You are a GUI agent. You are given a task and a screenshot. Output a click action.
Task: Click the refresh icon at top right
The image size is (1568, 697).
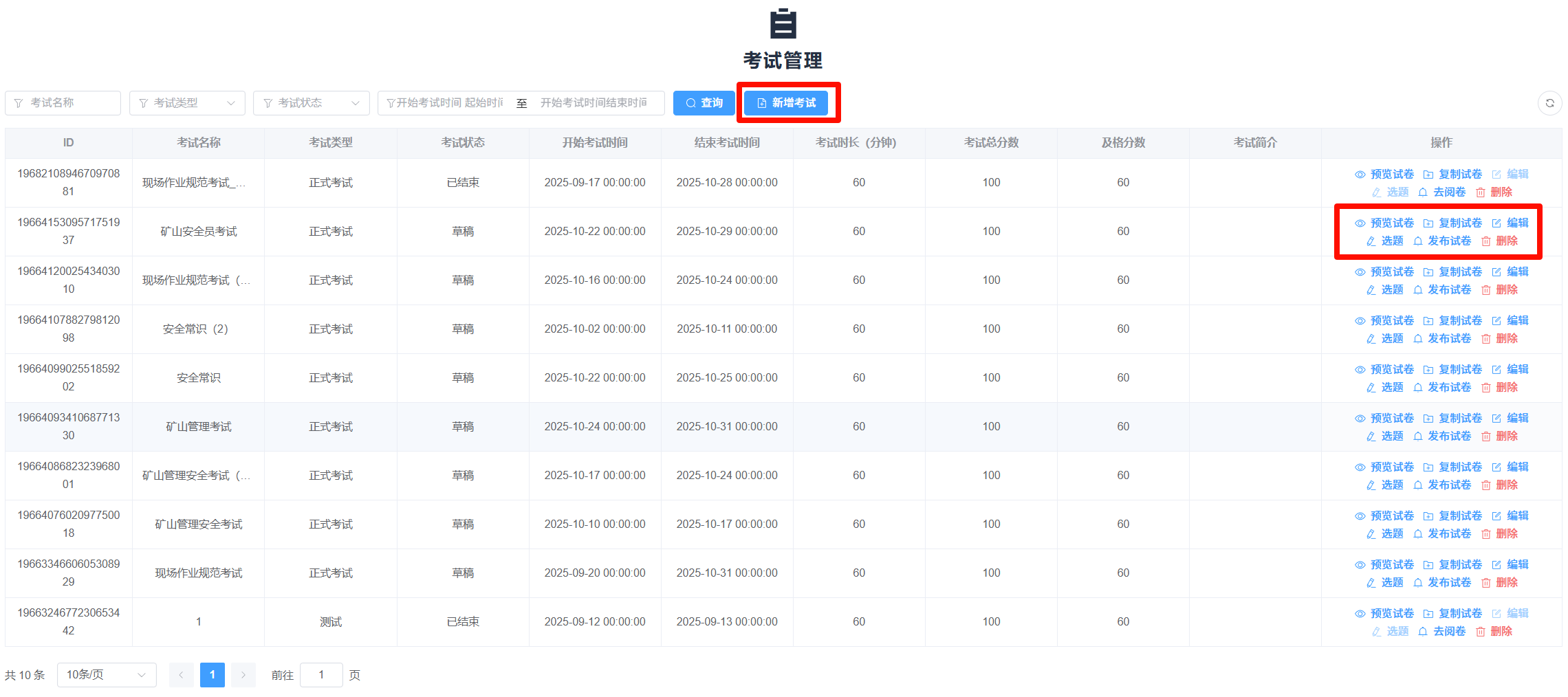point(1549,103)
